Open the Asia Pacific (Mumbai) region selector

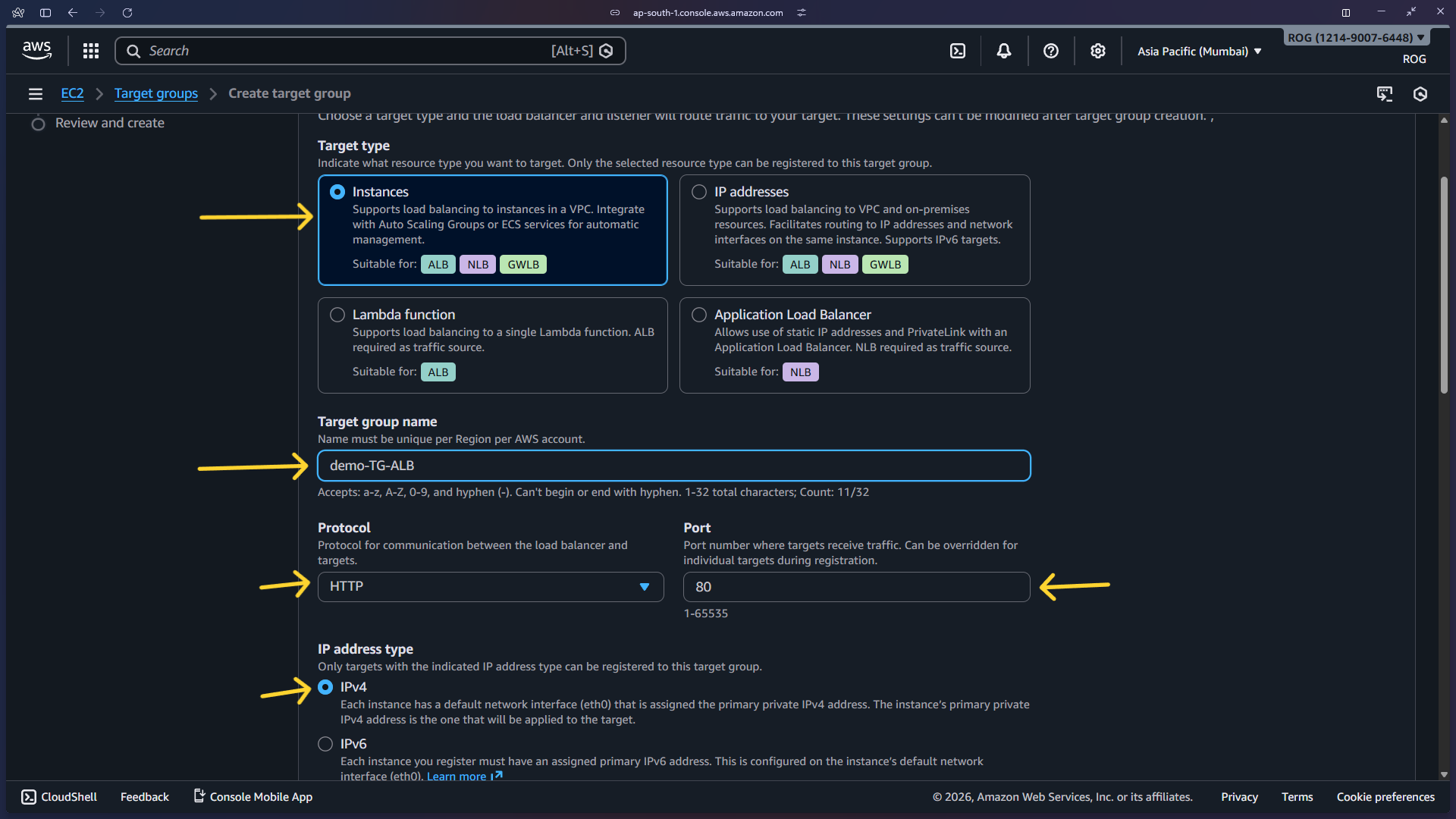coord(1197,51)
